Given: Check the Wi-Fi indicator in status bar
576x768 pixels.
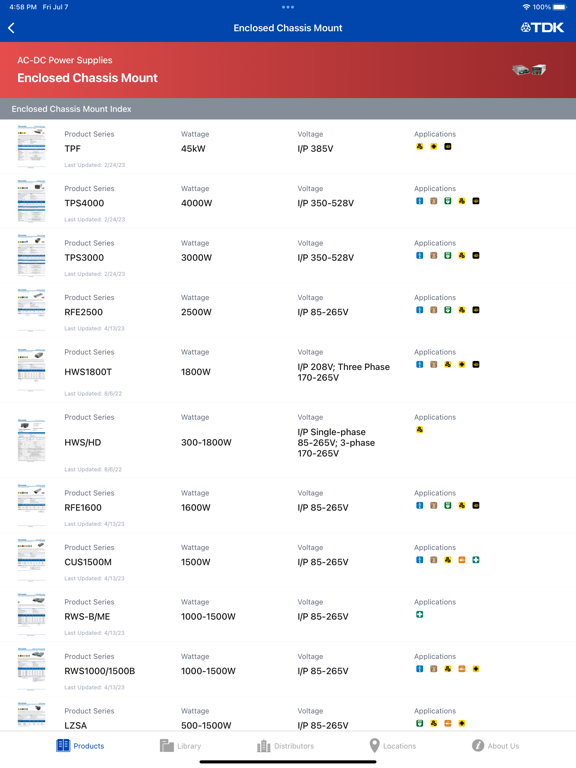Looking at the screenshot, I should click(527, 7).
